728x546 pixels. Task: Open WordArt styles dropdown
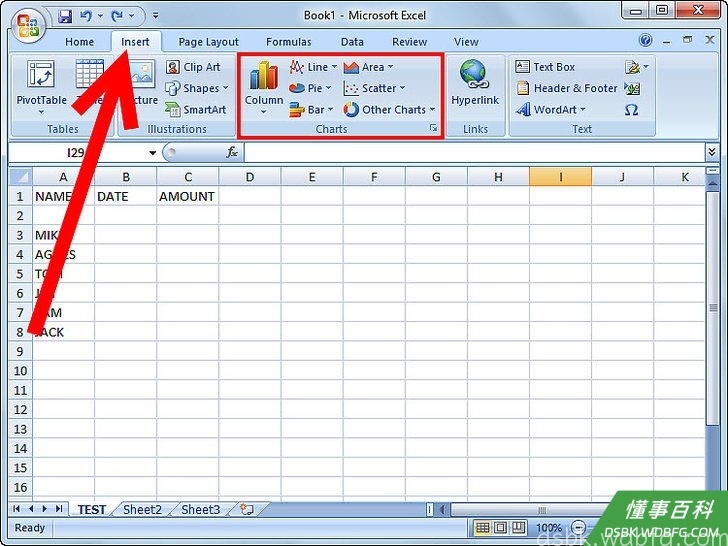pos(551,110)
